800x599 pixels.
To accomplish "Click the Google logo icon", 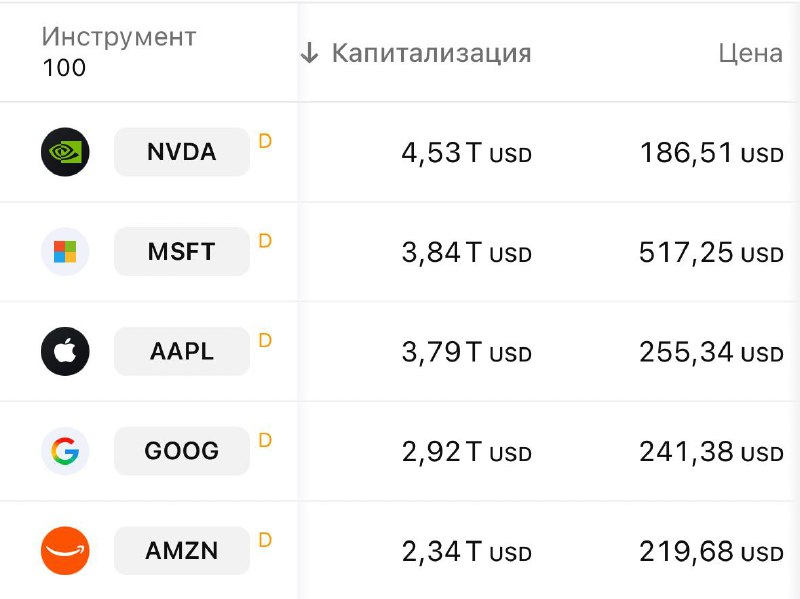I will pyautogui.click(x=65, y=452).
